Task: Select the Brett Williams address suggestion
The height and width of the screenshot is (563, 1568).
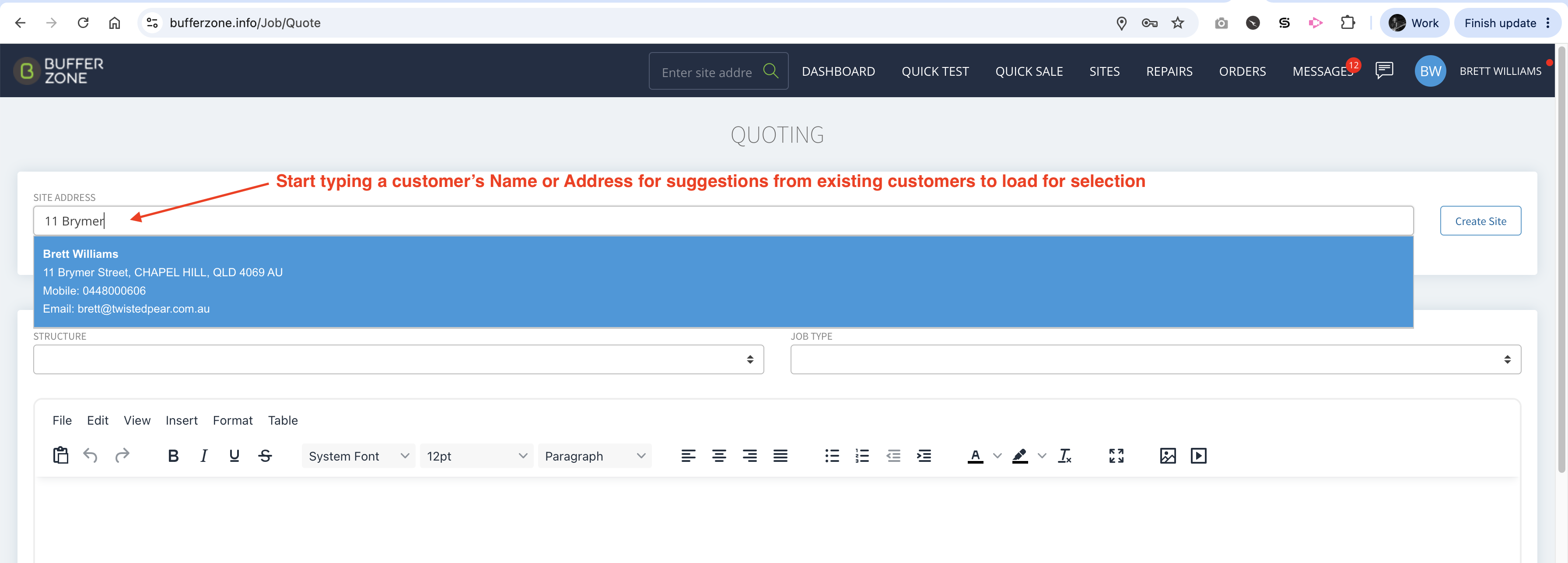Action: click(723, 281)
